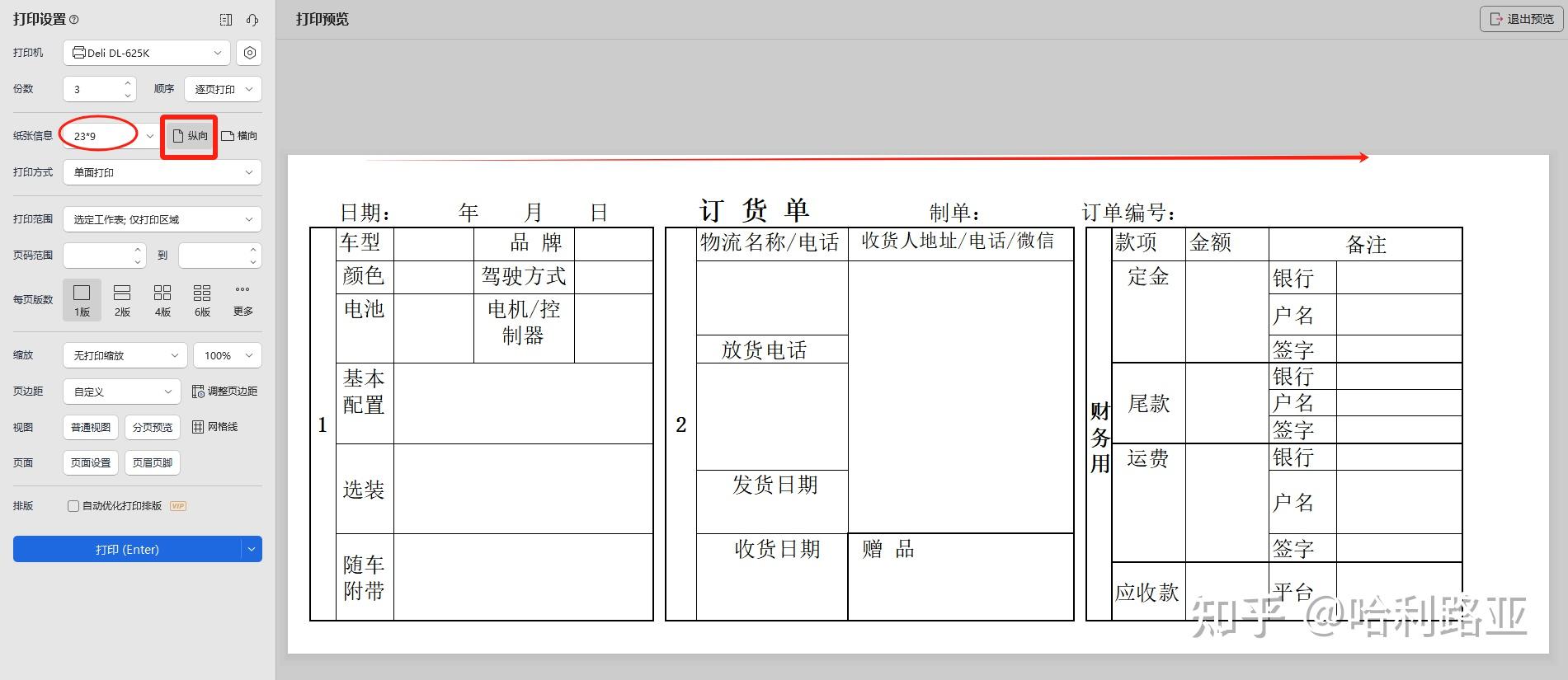Open 自定义 margins dropdown
This screenshot has width=1568, height=680.
pos(122,392)
